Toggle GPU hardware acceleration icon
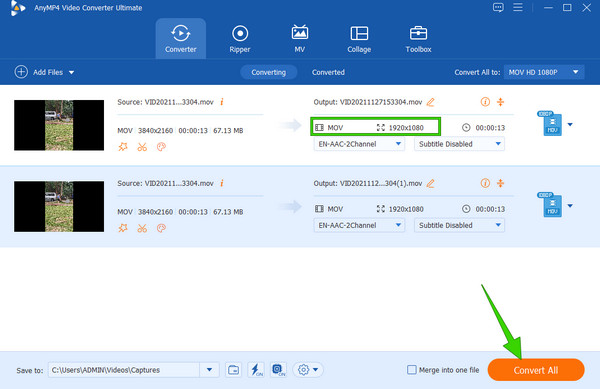The height and width of the screenshot is (389, 600). coord(278,370)
